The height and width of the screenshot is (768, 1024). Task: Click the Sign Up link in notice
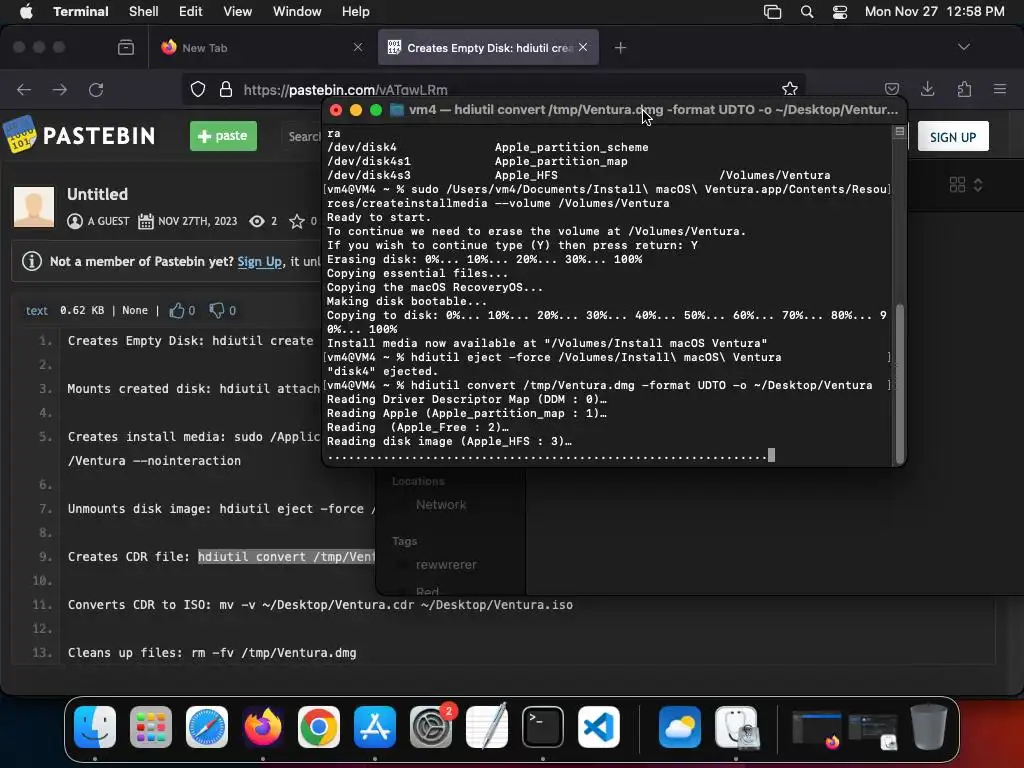(259, 261)
